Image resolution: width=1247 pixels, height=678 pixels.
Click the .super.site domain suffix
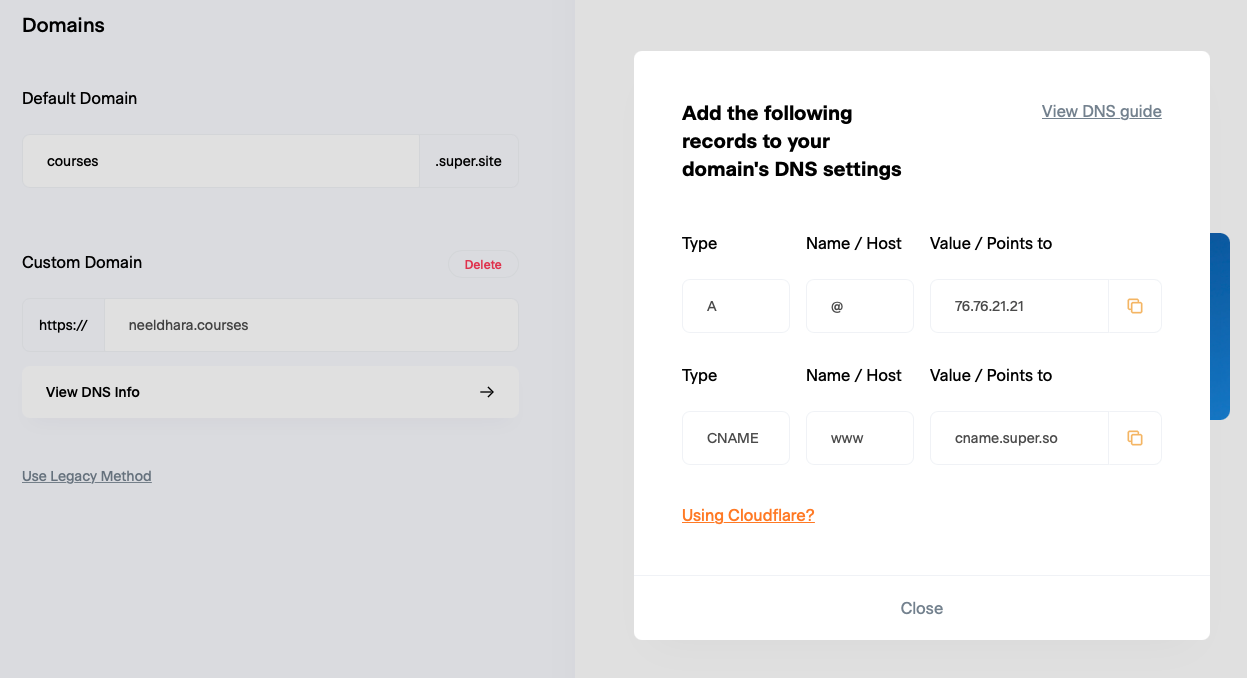click(x=469, y=161)
